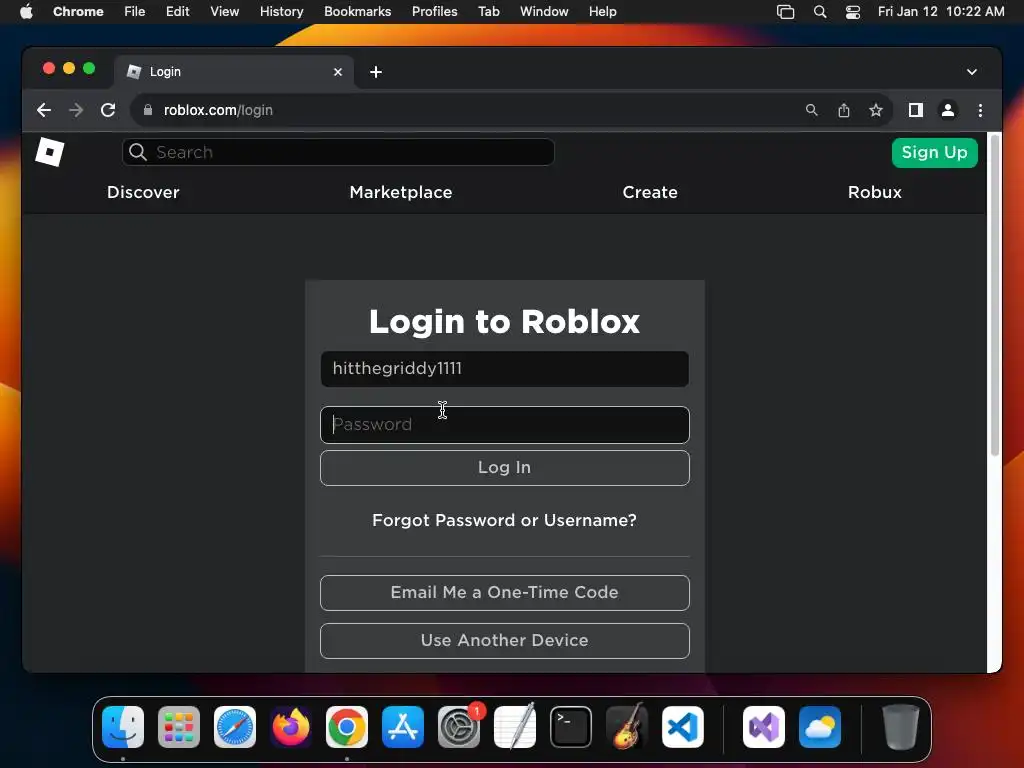1024x768 pixels.
Task: Open App Store from the dock
Action: click(x=403, y=727)
